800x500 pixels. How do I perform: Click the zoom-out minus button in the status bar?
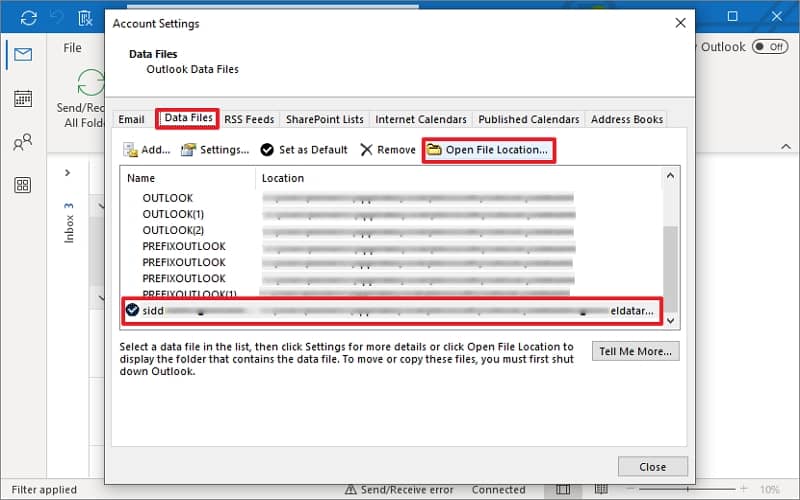[632, 489]
